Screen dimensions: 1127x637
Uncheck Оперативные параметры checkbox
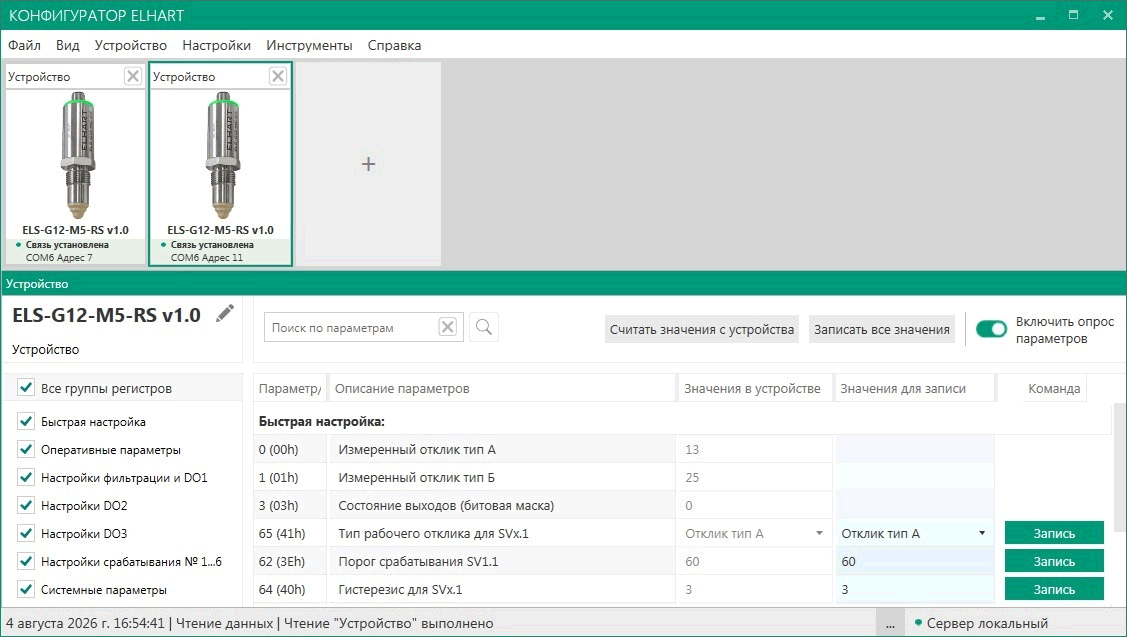pos(26,449)
